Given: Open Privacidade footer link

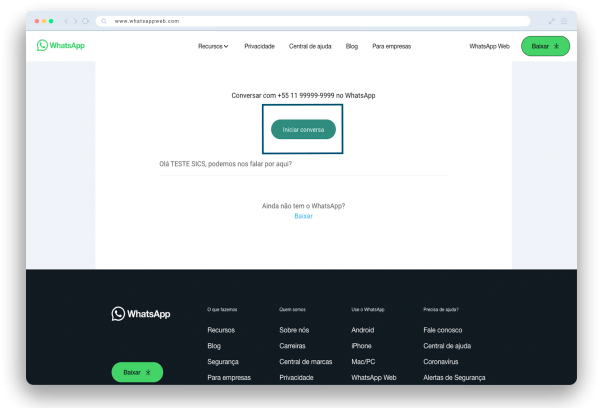Looking at the screenshot, I should [296, 378].
